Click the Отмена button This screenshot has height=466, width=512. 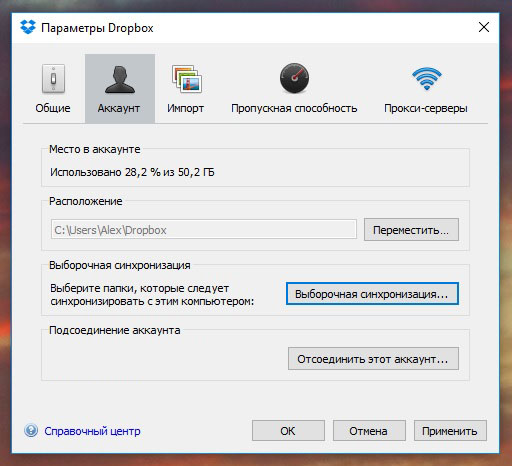pyautogui.click(x=369, y=431)
